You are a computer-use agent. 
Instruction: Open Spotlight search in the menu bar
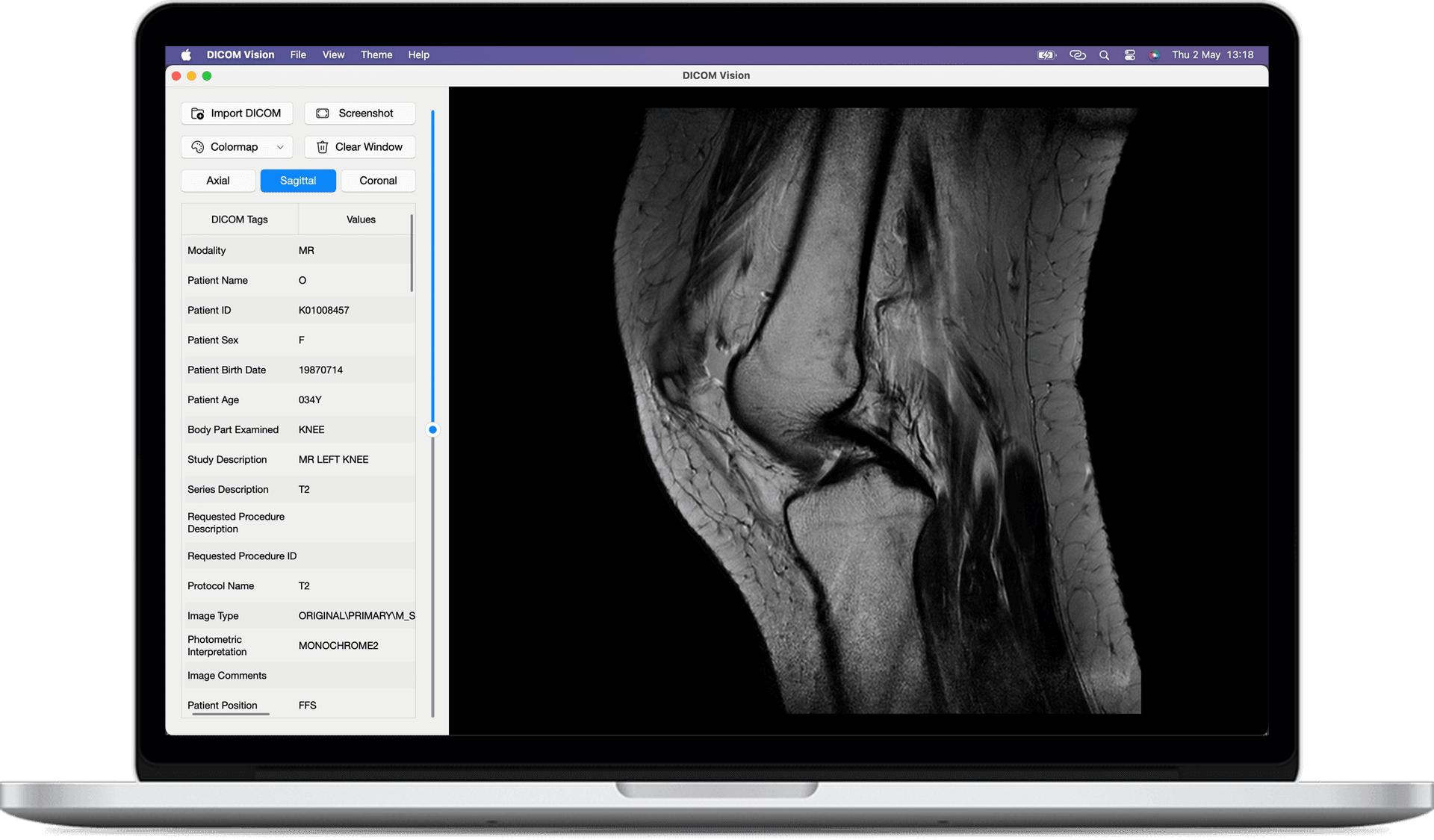1104,55
